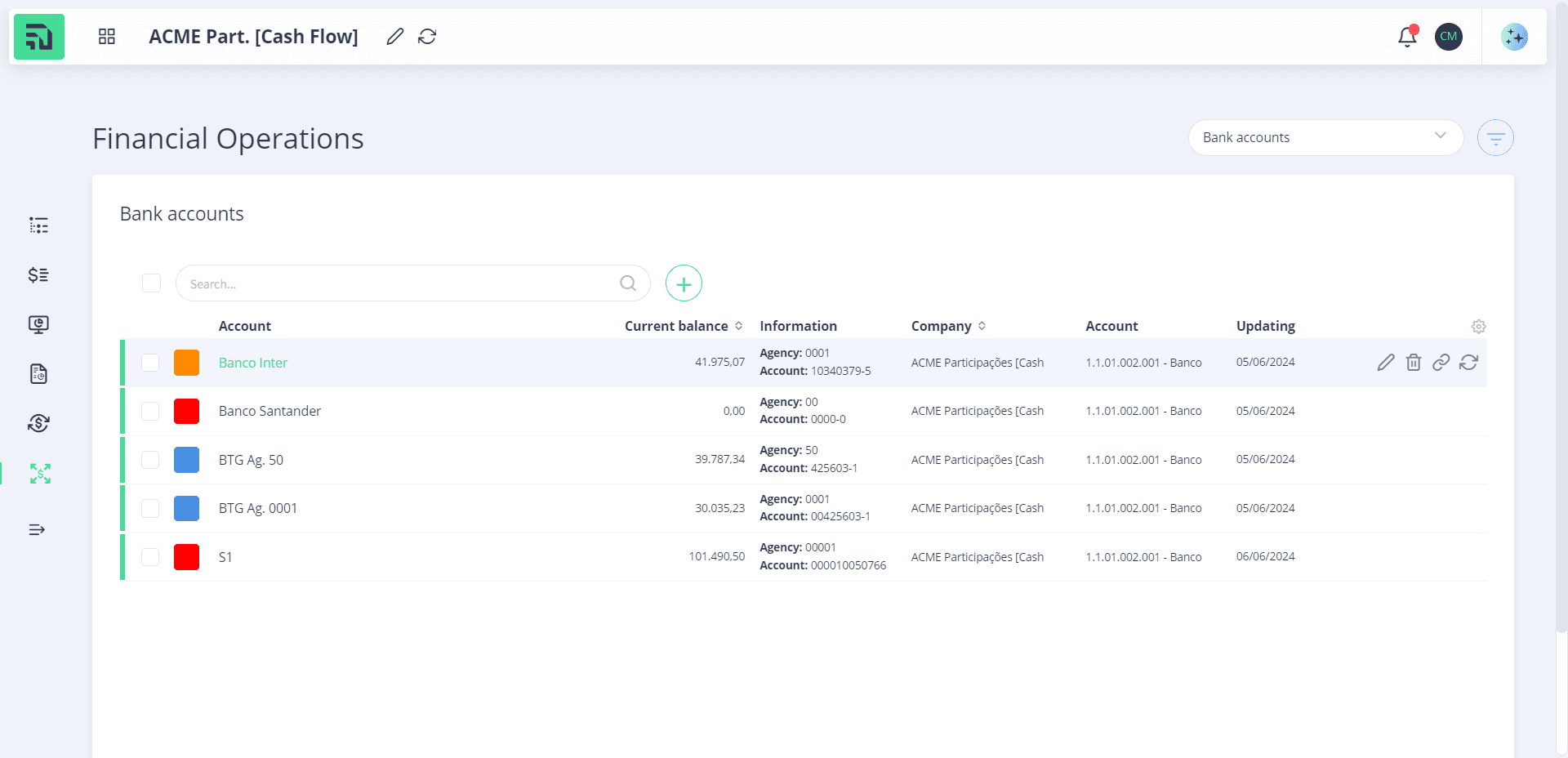Click the edit pencil icon on Banco Inter row

(1386, 363)
